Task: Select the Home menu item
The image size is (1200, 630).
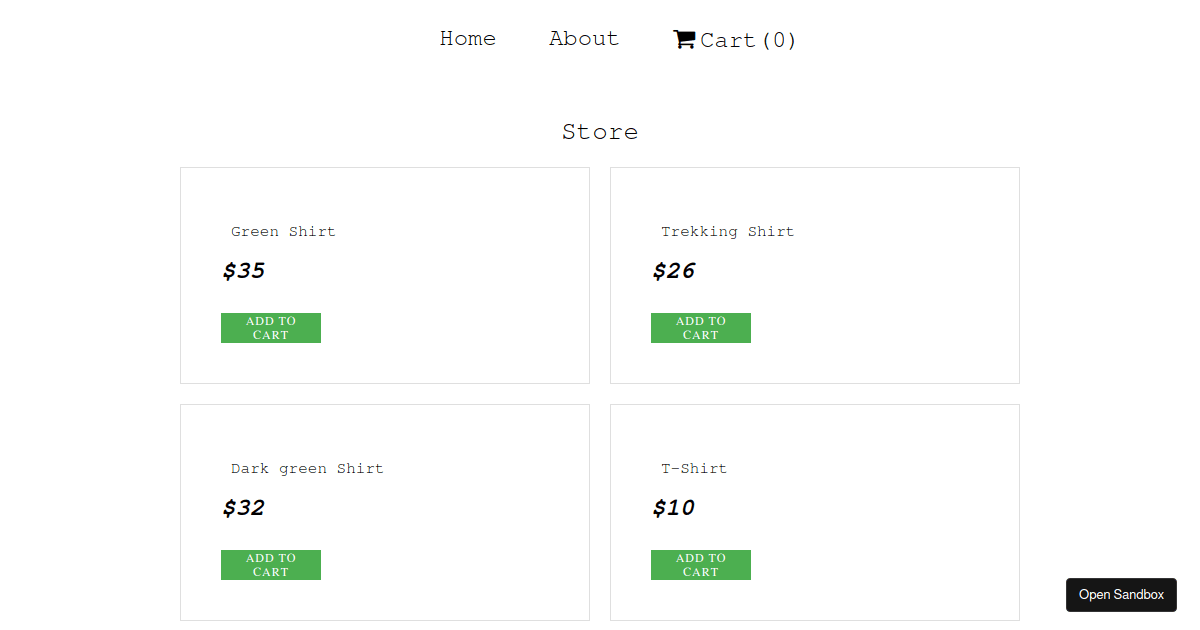Action: coord(467,39)
